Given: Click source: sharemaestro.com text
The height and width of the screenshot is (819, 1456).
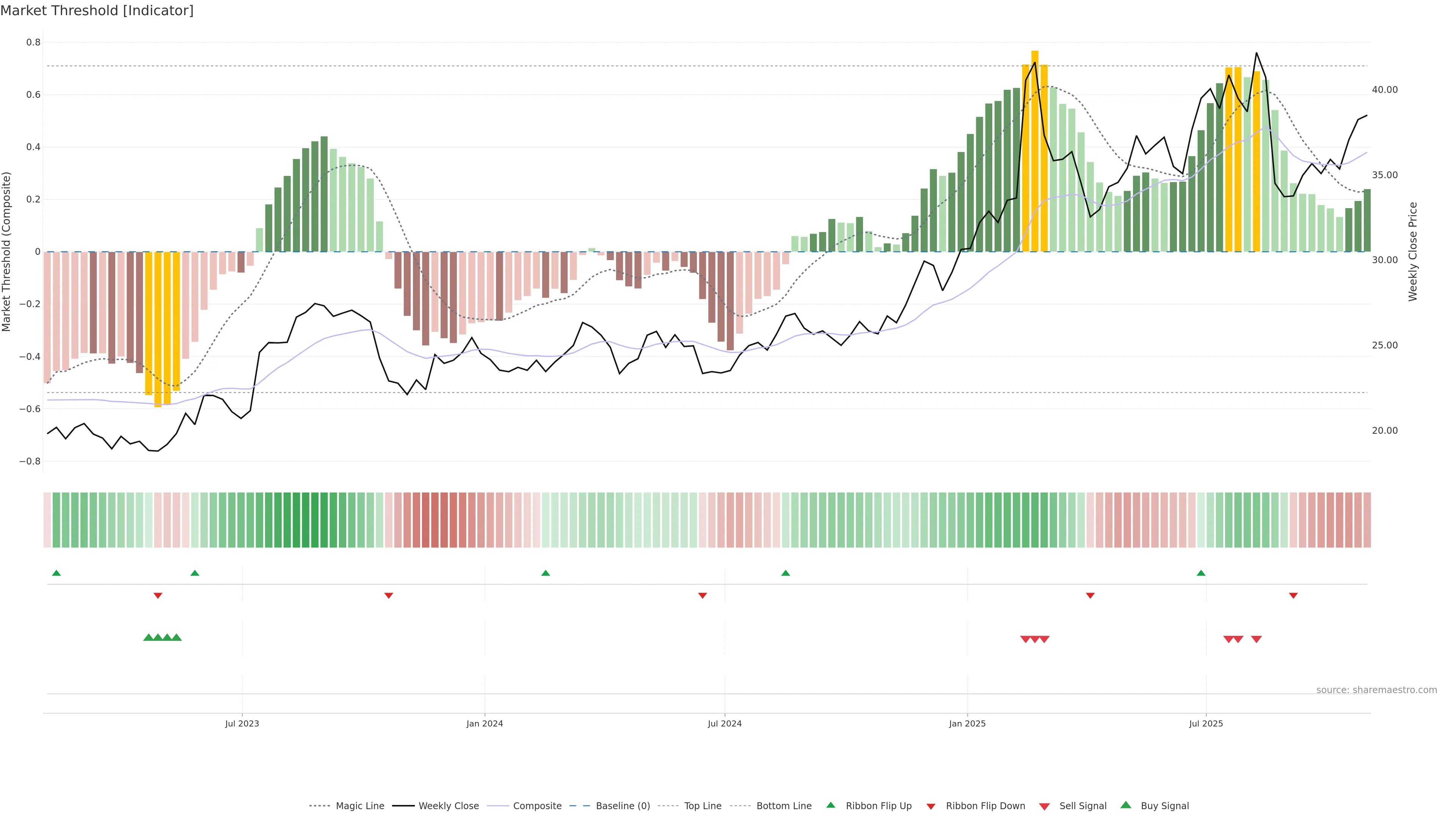Looking at the screenshot, I should (x=1376, y=690).
